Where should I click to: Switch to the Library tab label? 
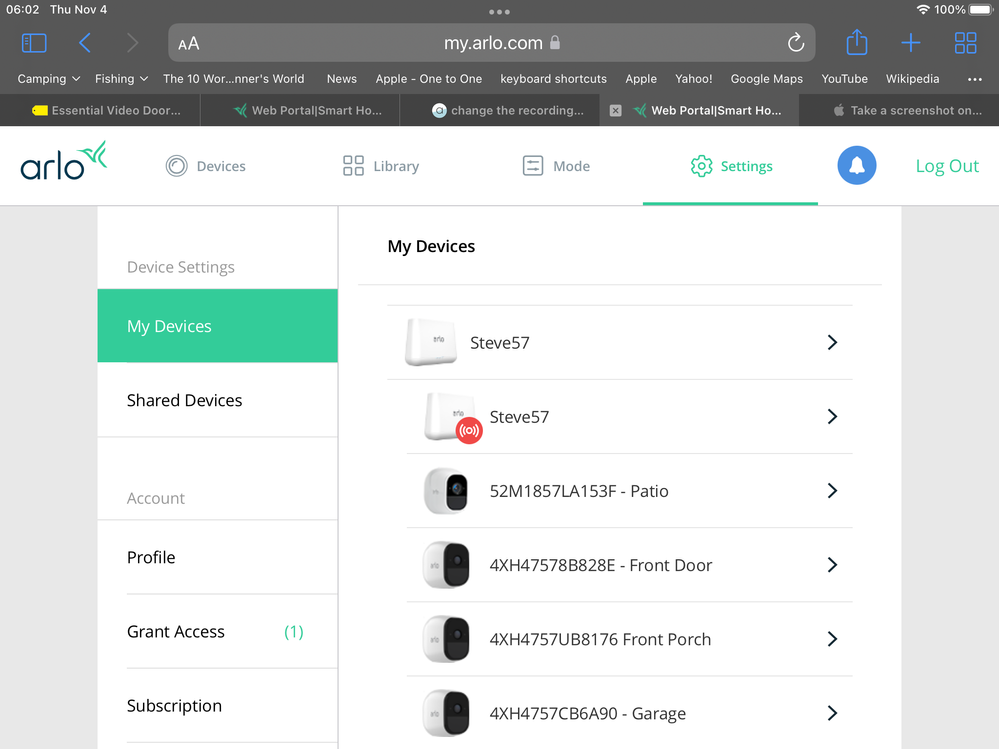tap(396, 166)
